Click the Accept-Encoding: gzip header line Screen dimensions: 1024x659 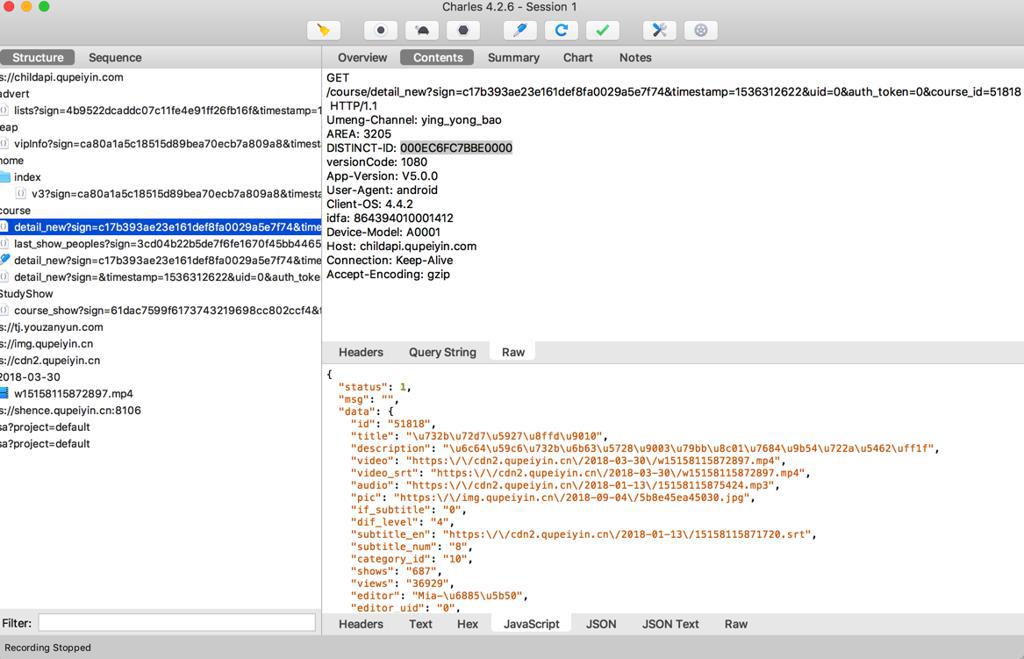[388, 274]
